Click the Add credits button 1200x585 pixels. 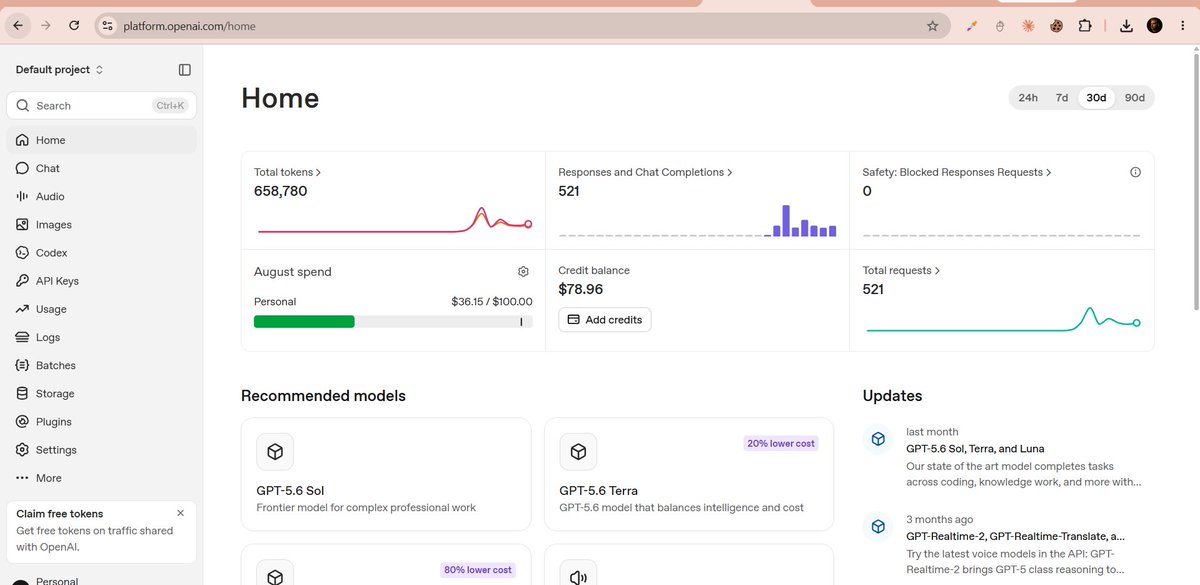pyautogui.click(x=604, y=320)
